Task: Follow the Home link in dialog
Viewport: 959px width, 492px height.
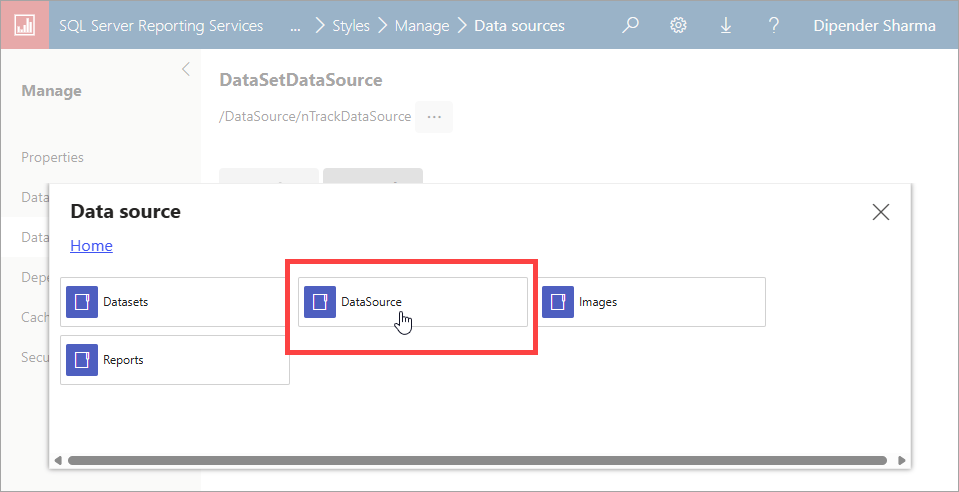Action: [x=91, y=245]
